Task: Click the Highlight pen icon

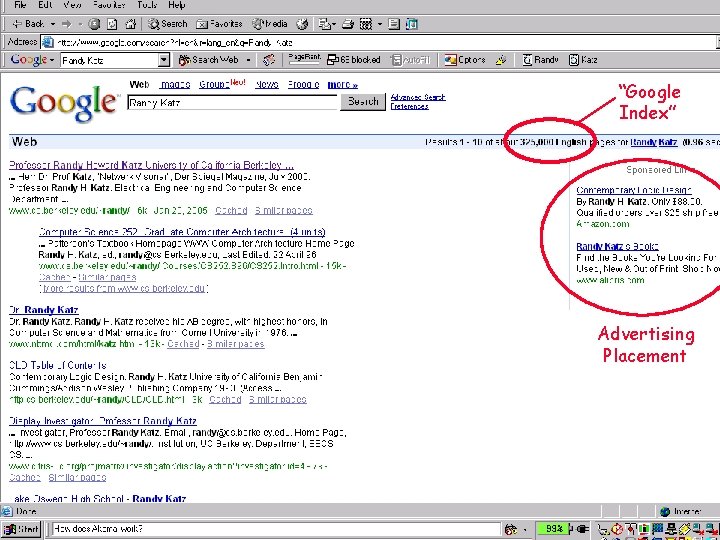Action: (501, 60)
